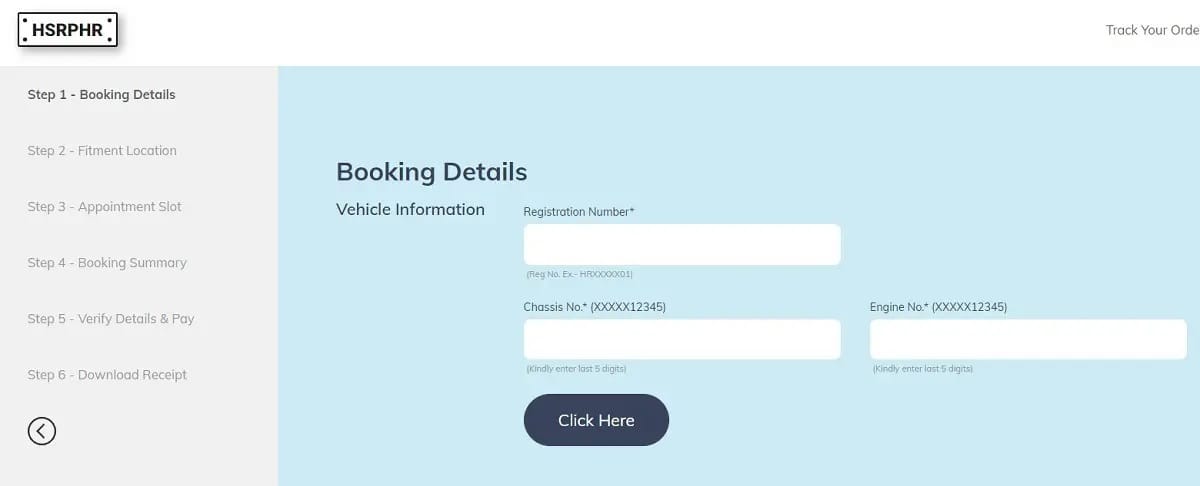Select Step 1 - Booking Details

101,95
